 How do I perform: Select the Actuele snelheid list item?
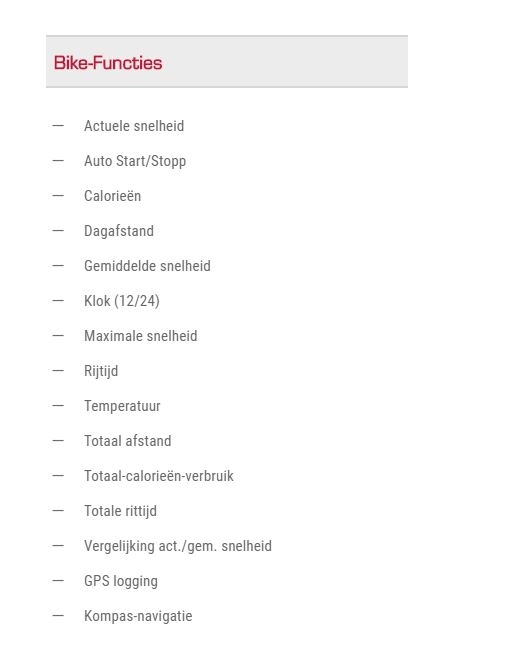pyautogui.click(x=134, y=126)
